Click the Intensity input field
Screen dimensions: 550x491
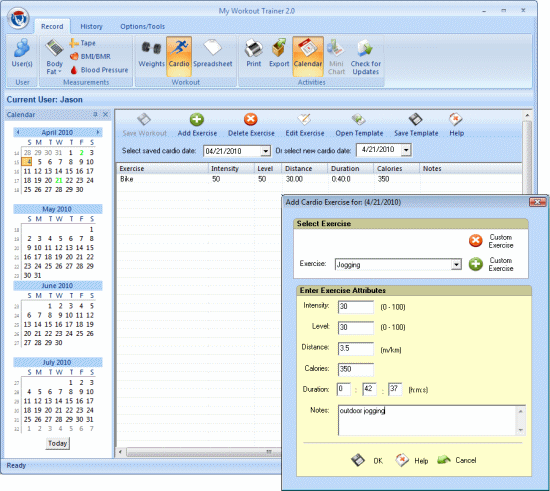pyautogui.click(x=356, y=307)
